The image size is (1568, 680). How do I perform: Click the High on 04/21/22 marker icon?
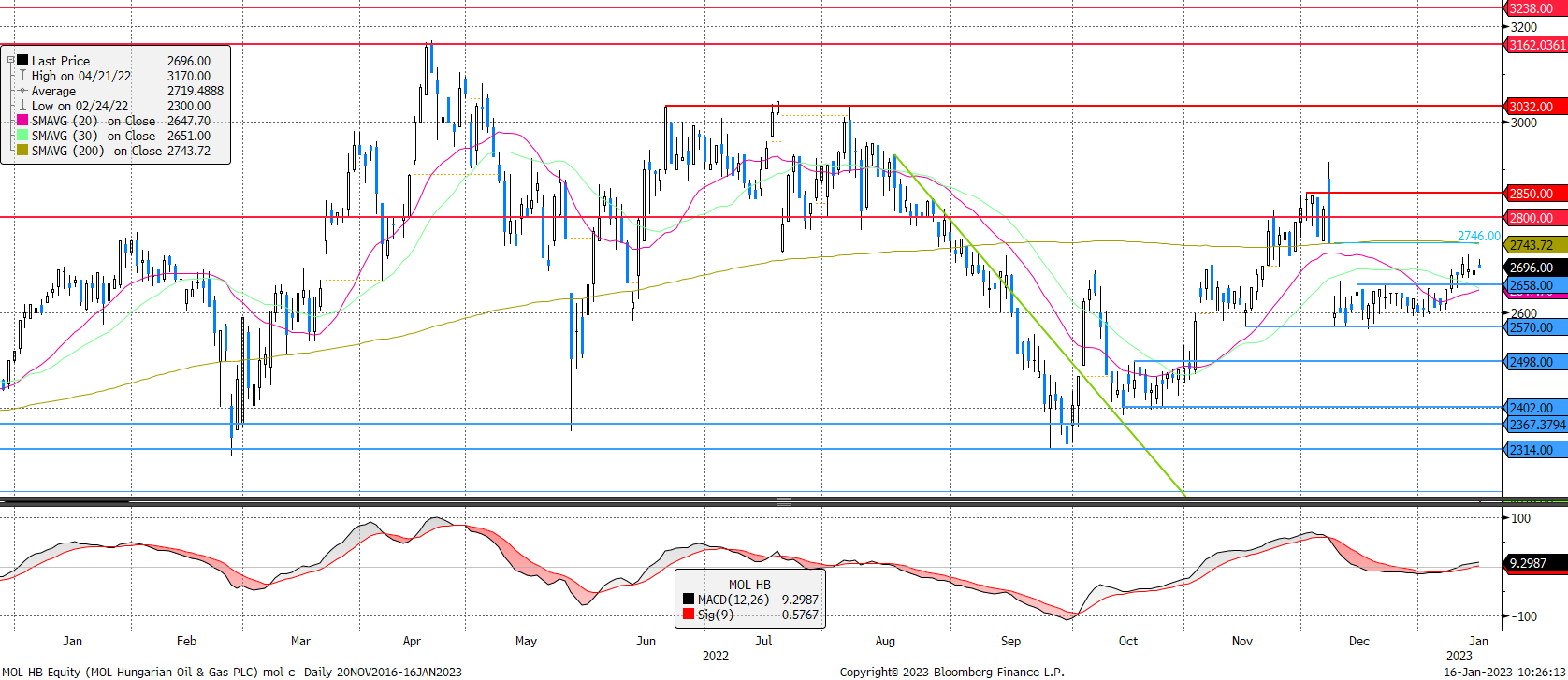22,76
